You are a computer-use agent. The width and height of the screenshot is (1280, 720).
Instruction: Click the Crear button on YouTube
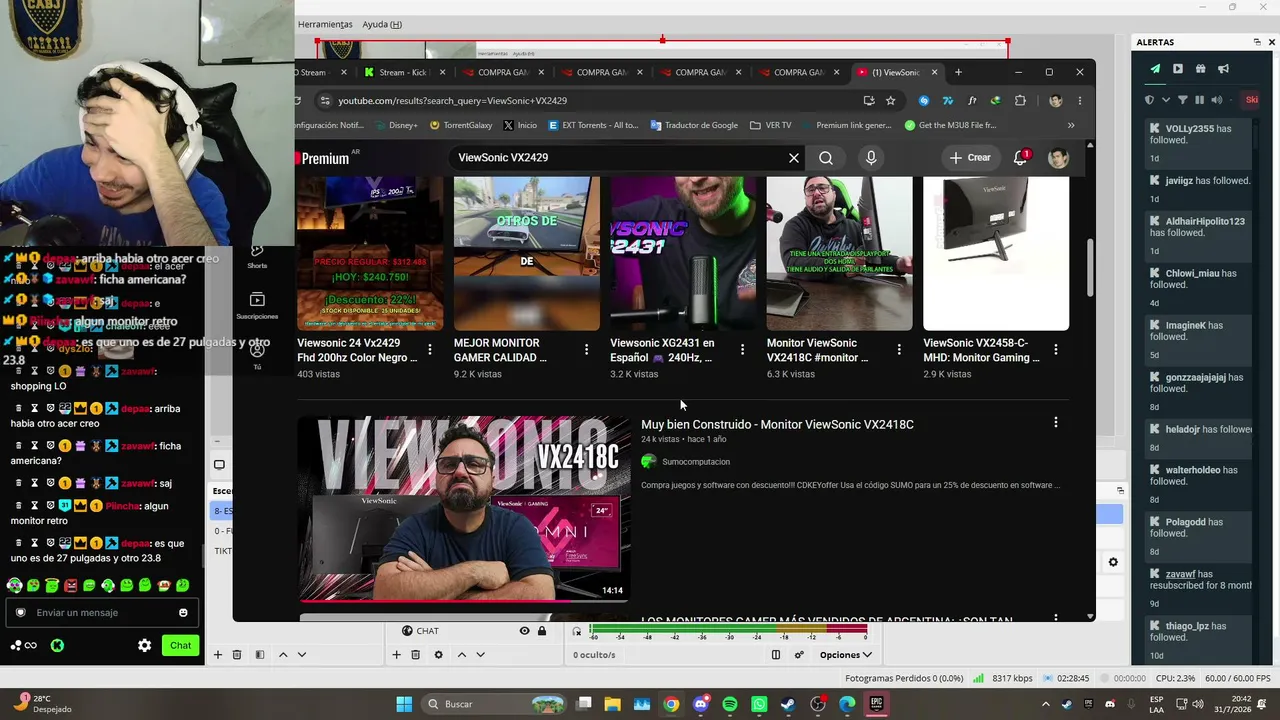click(970, 158)
